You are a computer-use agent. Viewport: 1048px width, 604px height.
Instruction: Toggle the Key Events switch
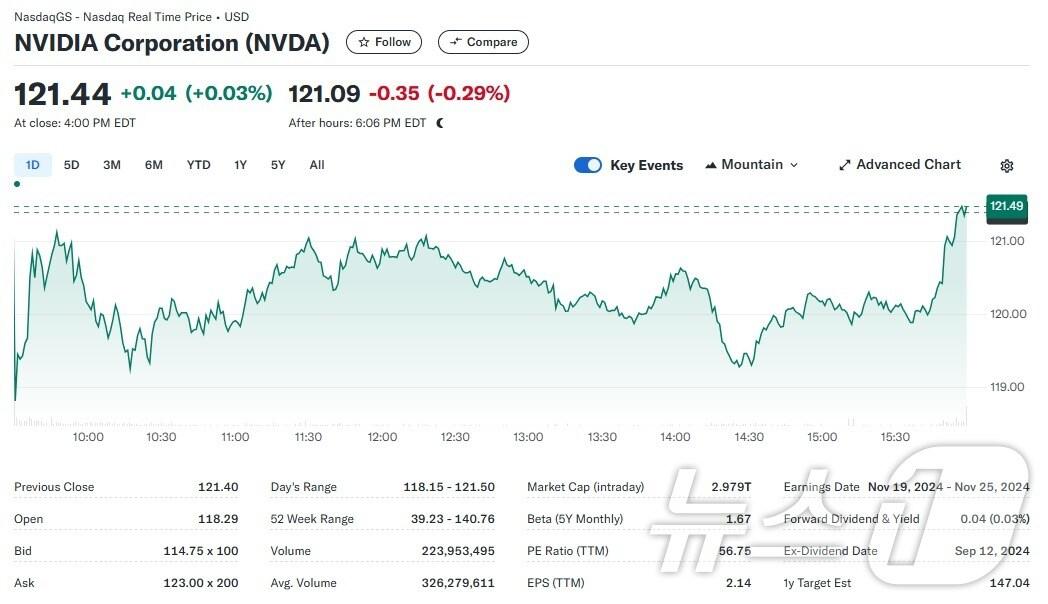(588, 165)
